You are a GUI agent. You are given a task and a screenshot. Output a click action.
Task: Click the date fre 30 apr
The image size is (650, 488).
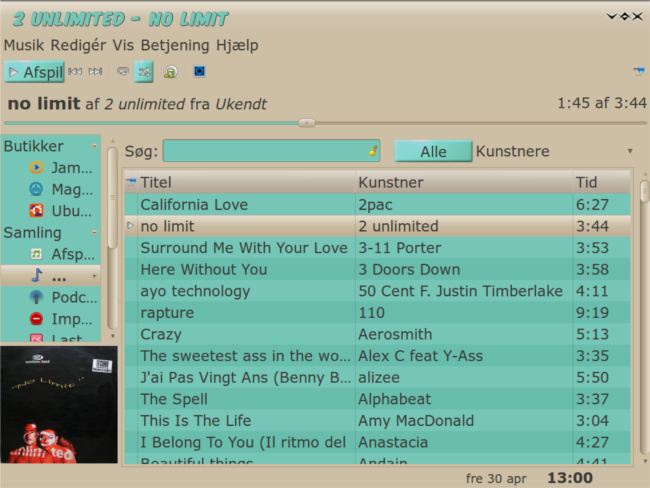click(496, 478)
